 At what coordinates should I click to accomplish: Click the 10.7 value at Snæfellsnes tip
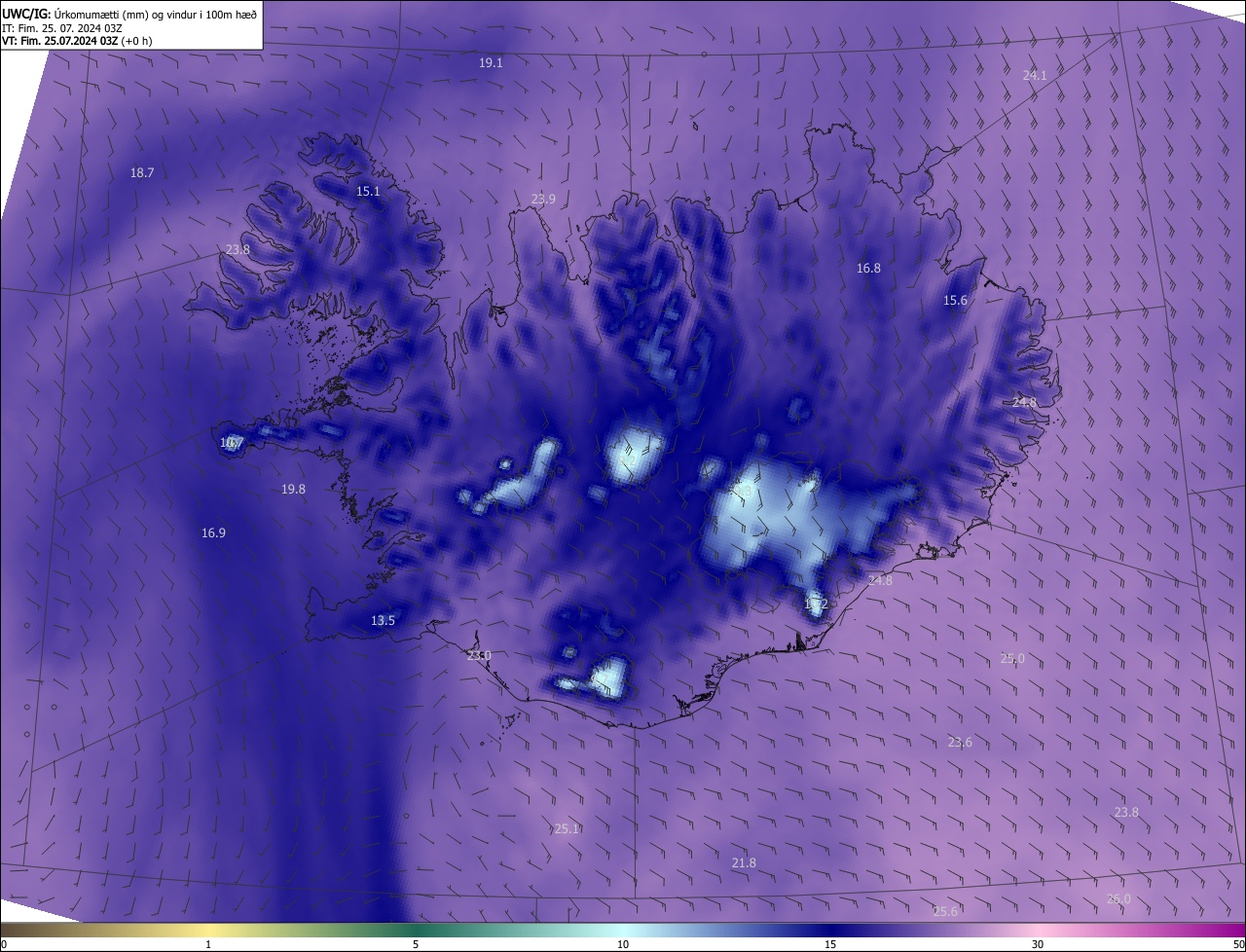click(x=232, y=443)
